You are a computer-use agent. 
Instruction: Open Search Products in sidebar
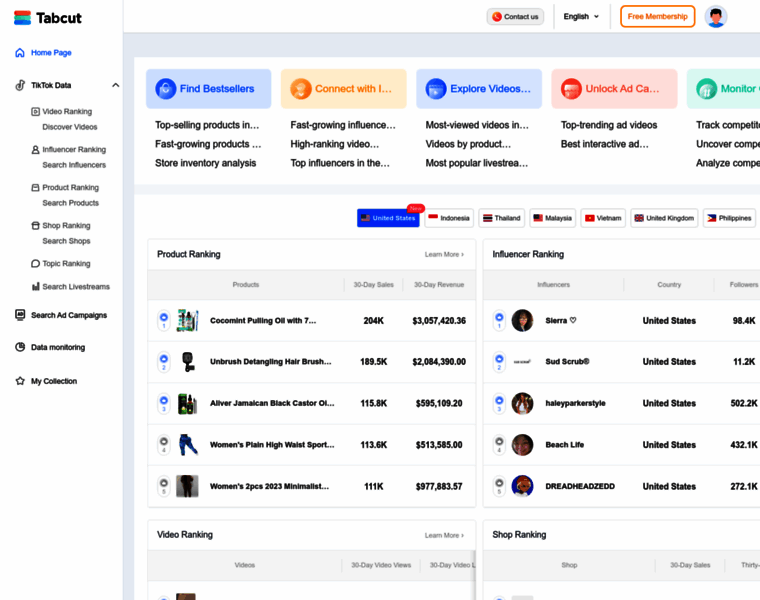tap(71, 203)
